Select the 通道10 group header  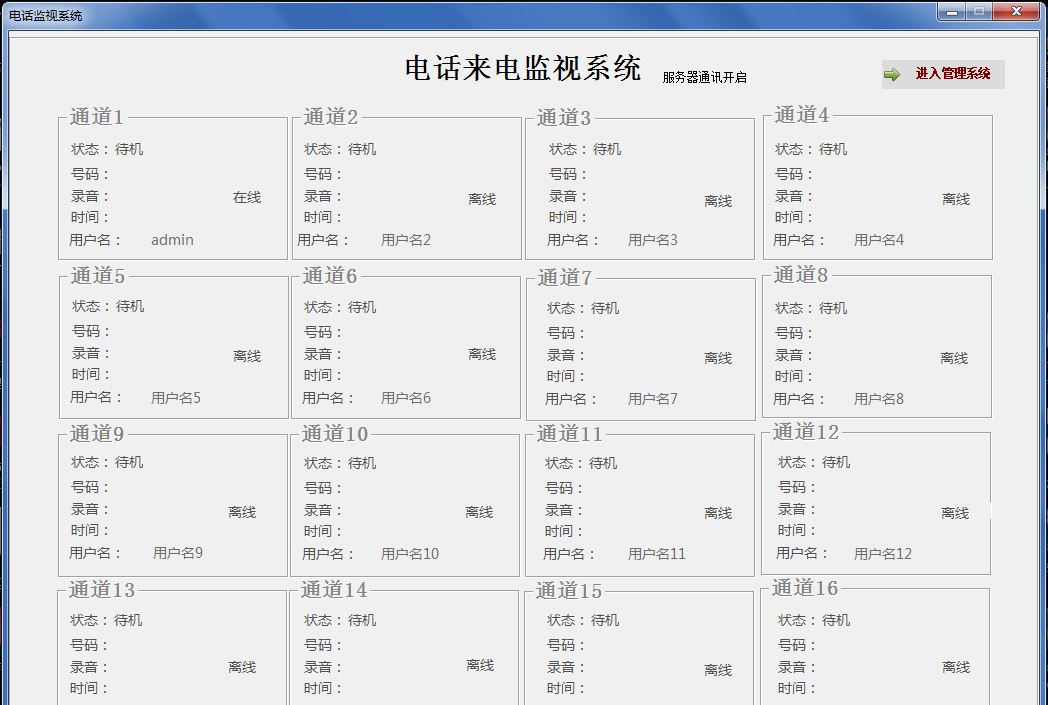(335, 433)
